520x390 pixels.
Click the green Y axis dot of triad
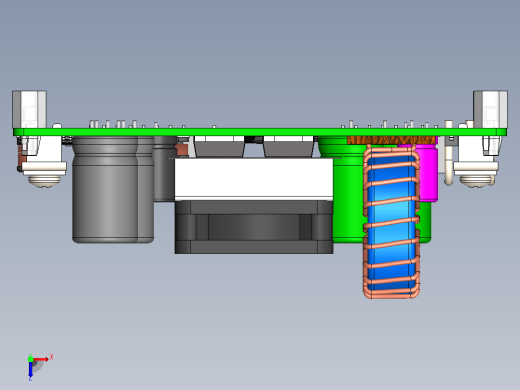(x=30, y=359)
